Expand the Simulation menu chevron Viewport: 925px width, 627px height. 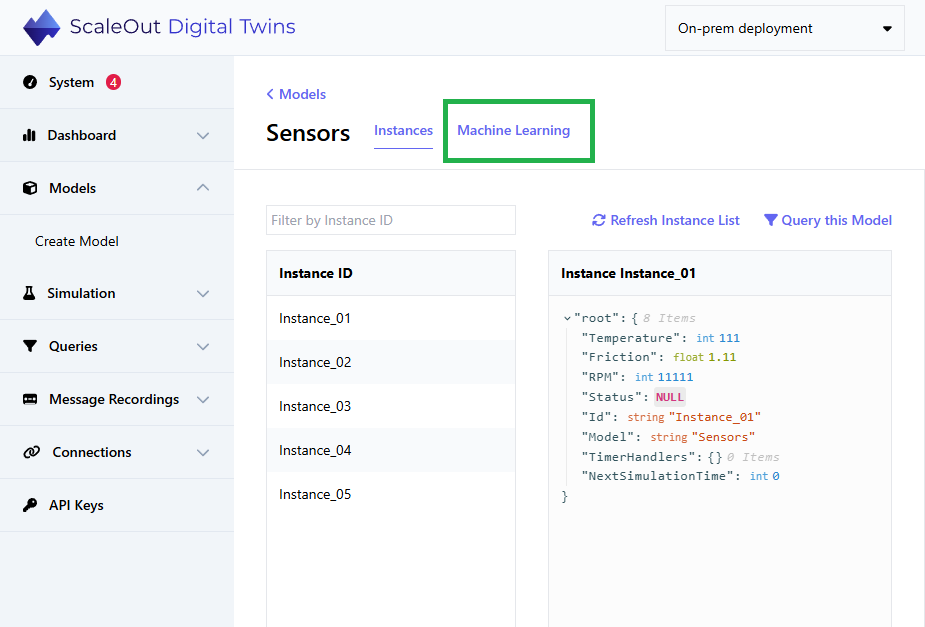[x=203, y=294]
